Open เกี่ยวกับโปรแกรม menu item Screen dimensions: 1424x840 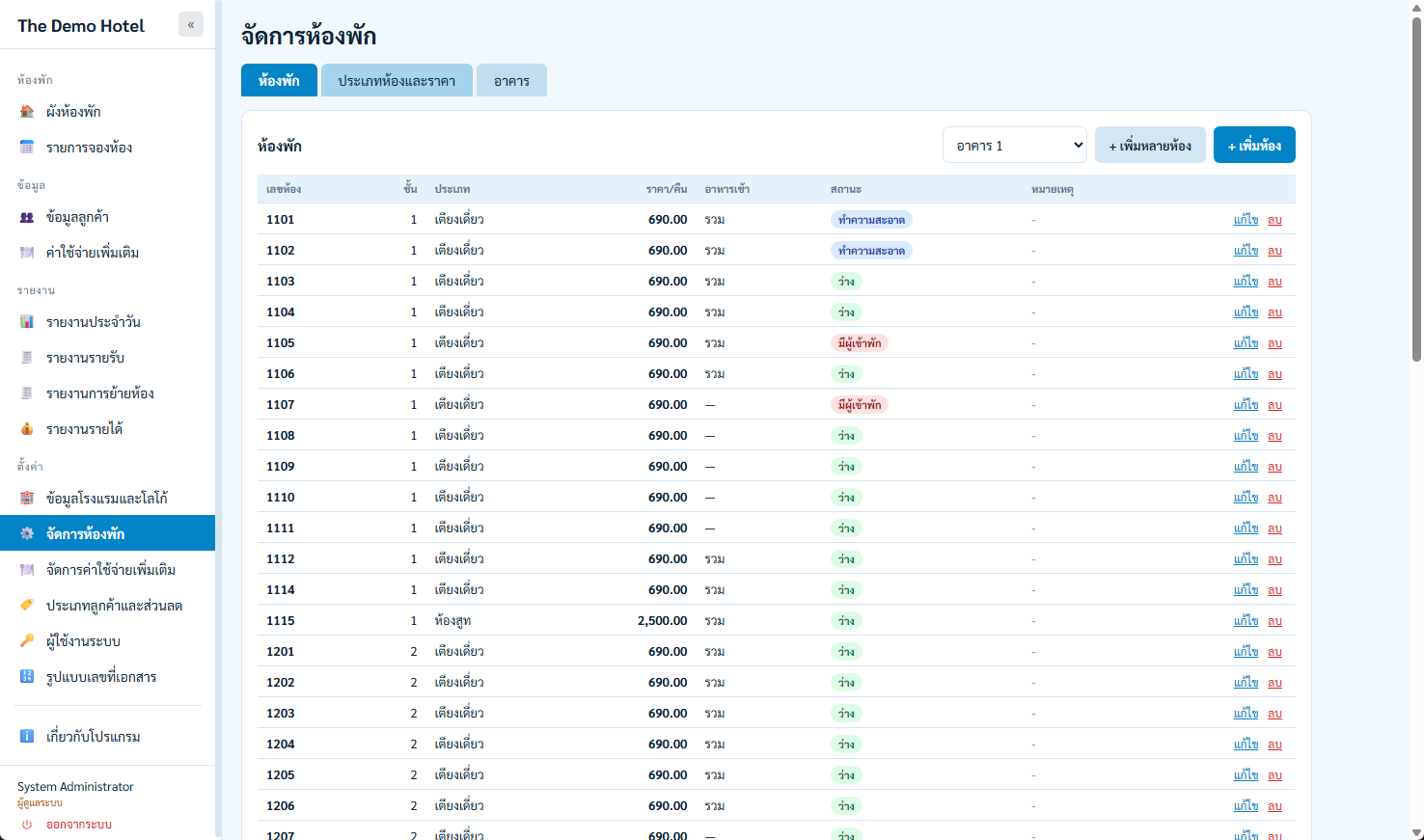108,737
